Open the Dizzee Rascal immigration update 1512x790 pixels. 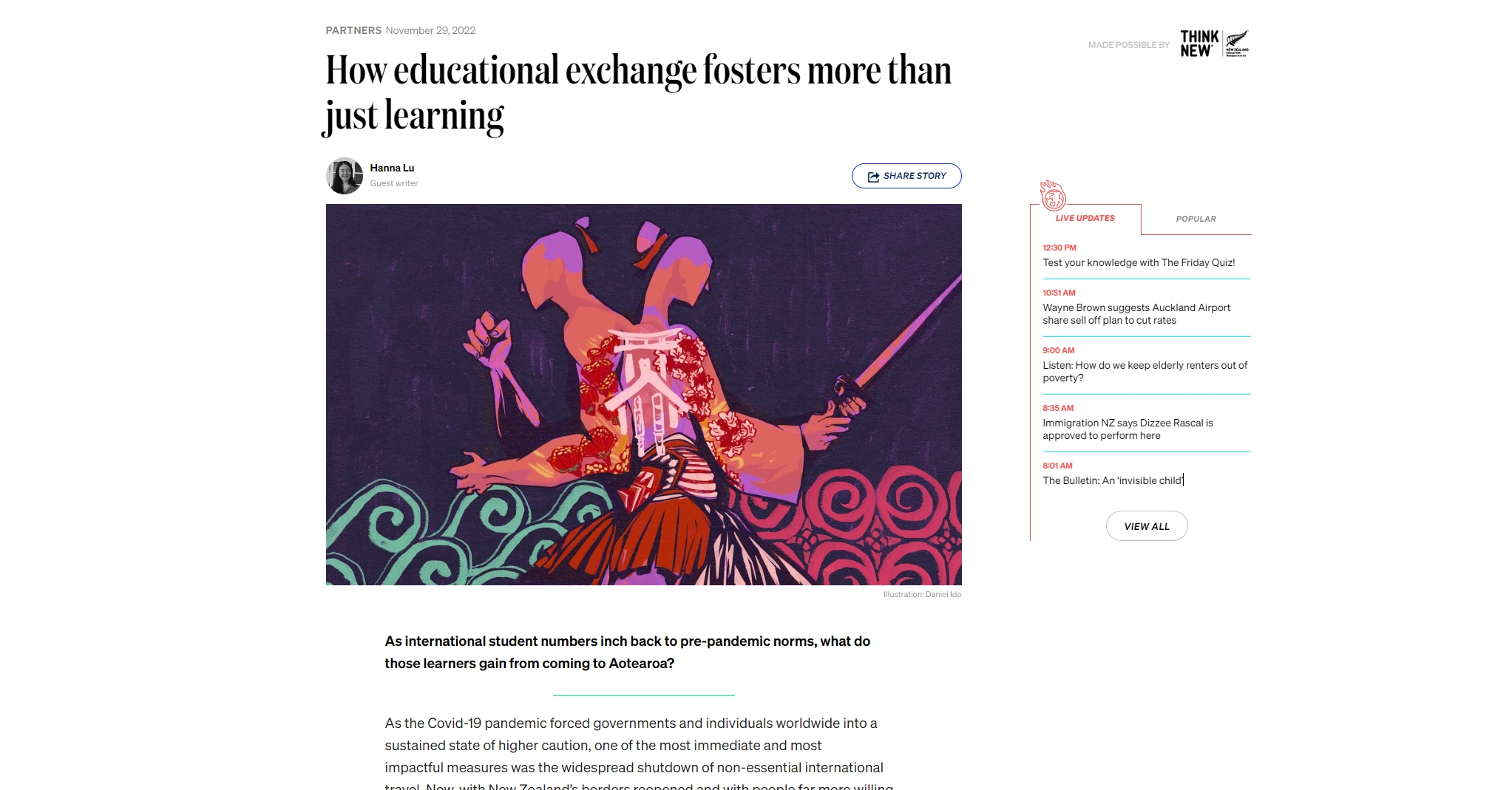point(1128,429)
